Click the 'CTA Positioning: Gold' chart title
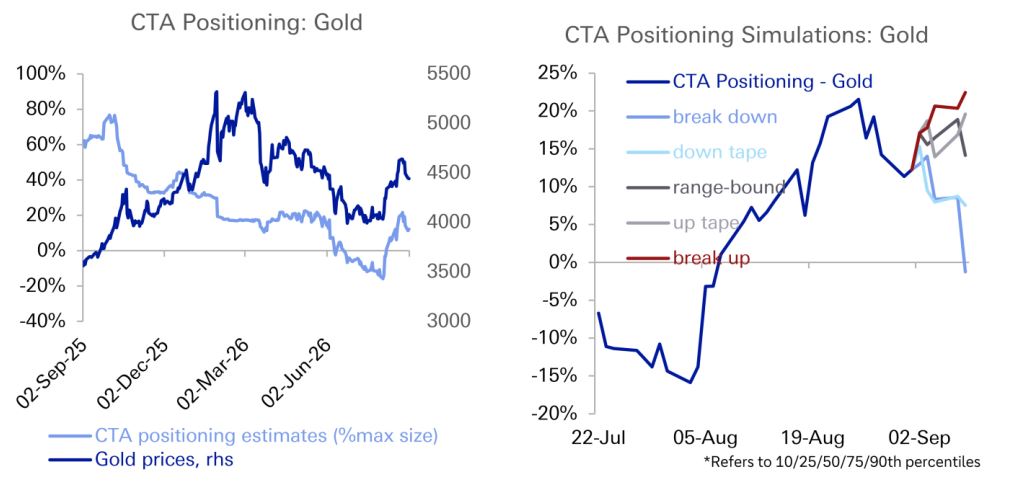1010x484 pixels. point(247,23)
